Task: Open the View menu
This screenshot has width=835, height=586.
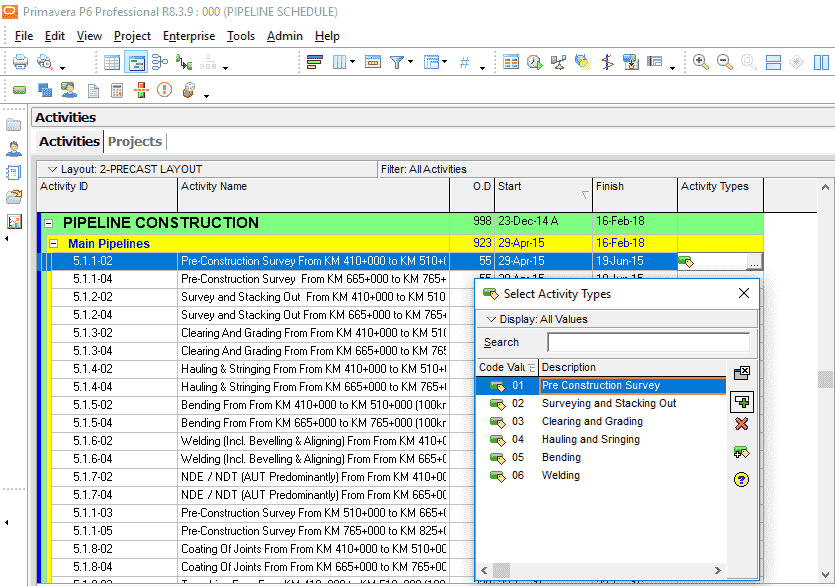Action: pos(89,36)
